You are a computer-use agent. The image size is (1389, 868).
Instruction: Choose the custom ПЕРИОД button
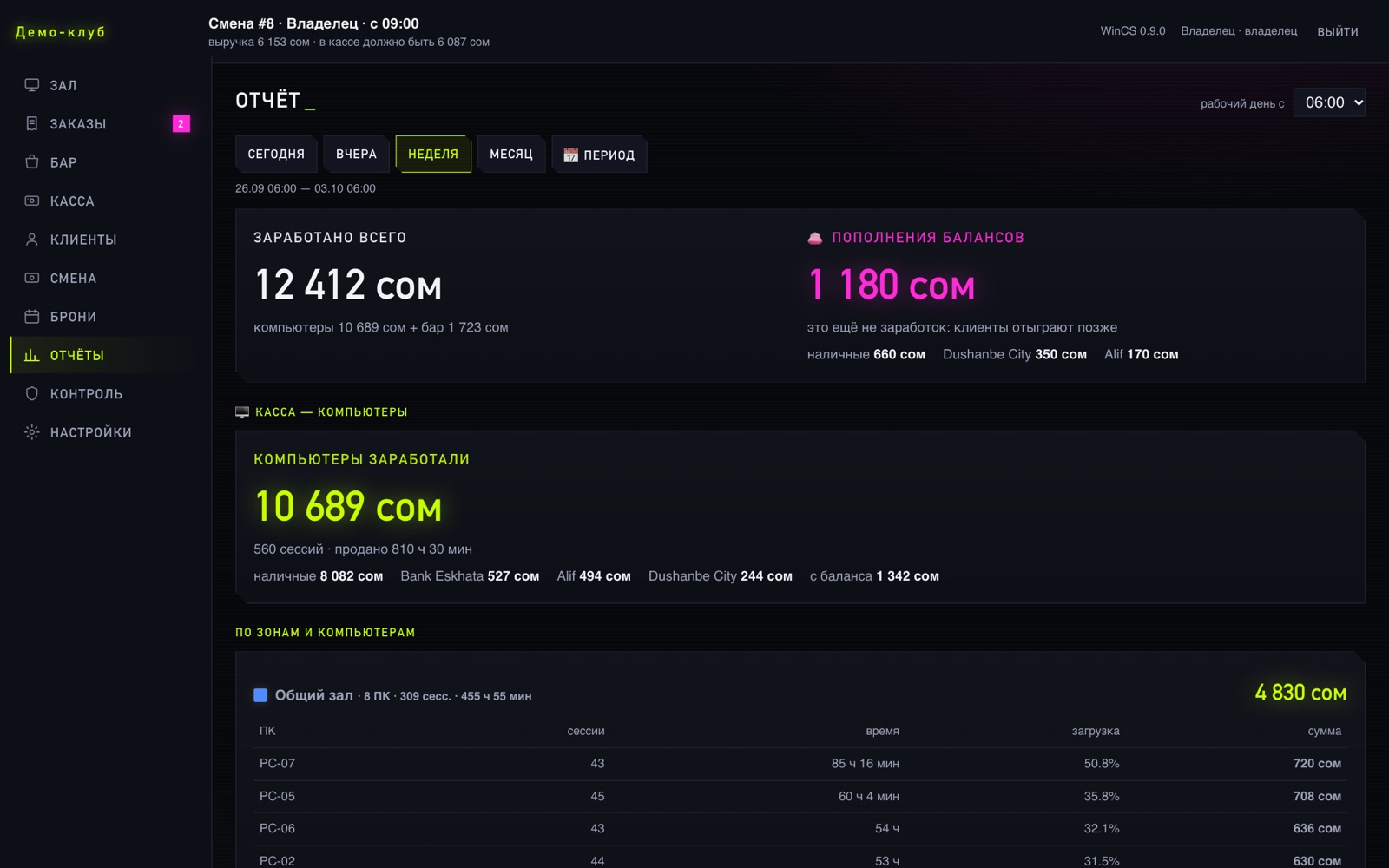tap(599, 155)
